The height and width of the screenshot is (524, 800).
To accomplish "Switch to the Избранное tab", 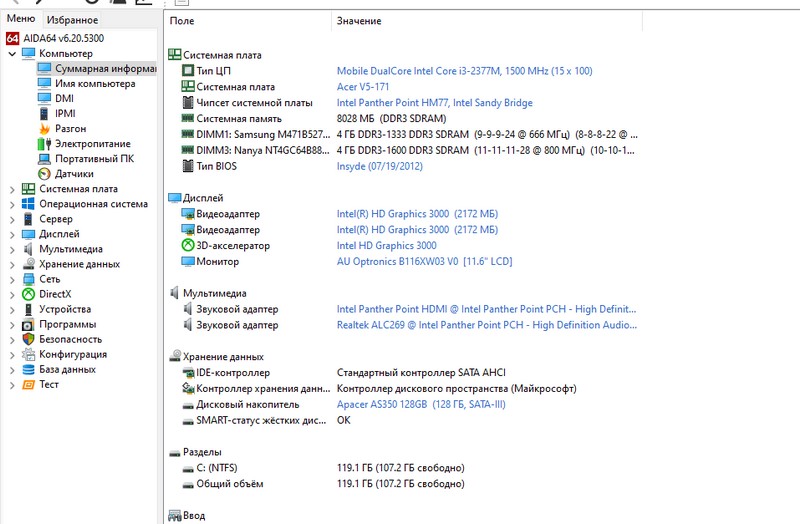I will pyautogui.click(x=72, y=20).
